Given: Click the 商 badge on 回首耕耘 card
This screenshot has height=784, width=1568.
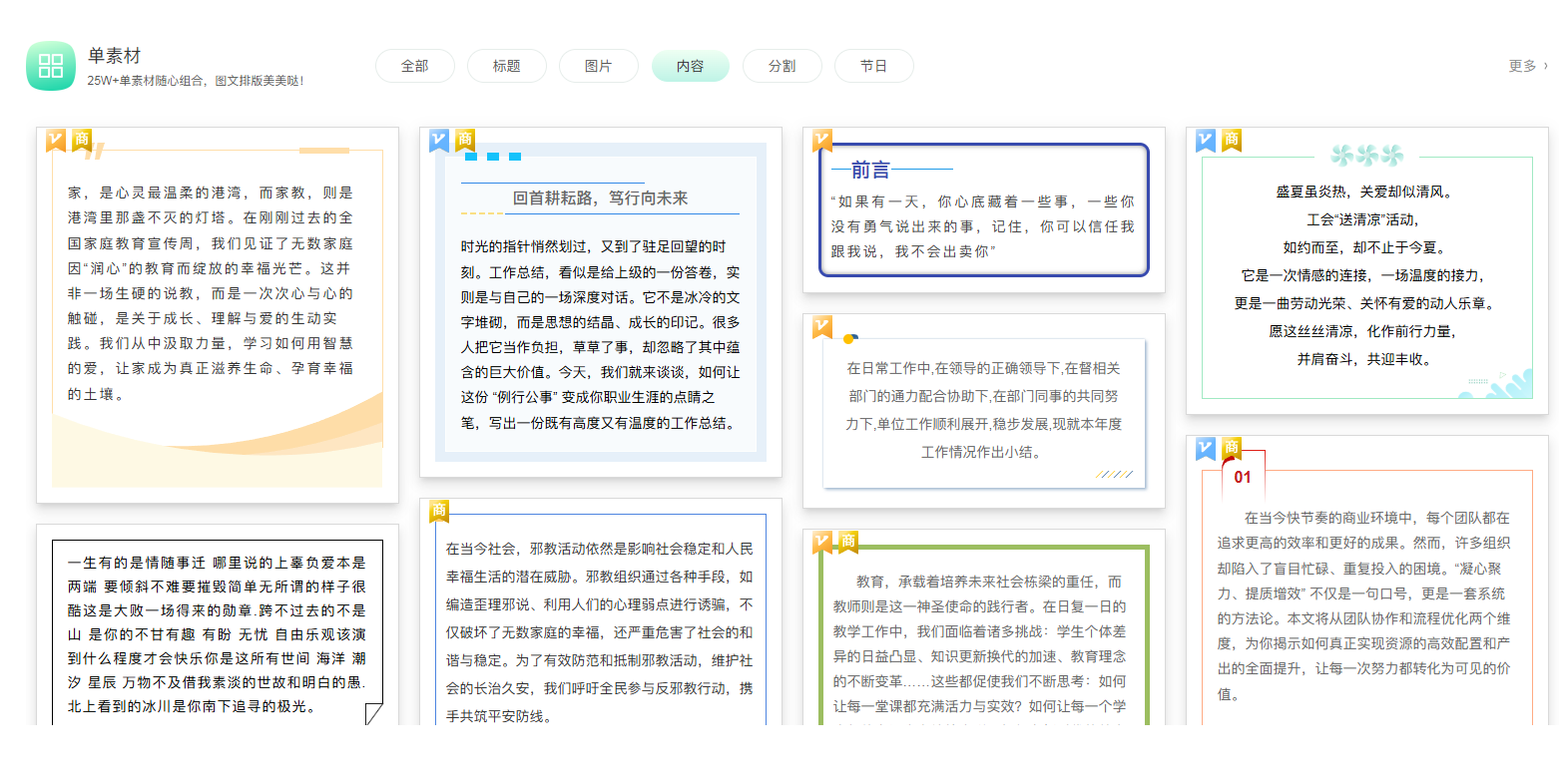Looking at the screenshot, I should point(465,140).
